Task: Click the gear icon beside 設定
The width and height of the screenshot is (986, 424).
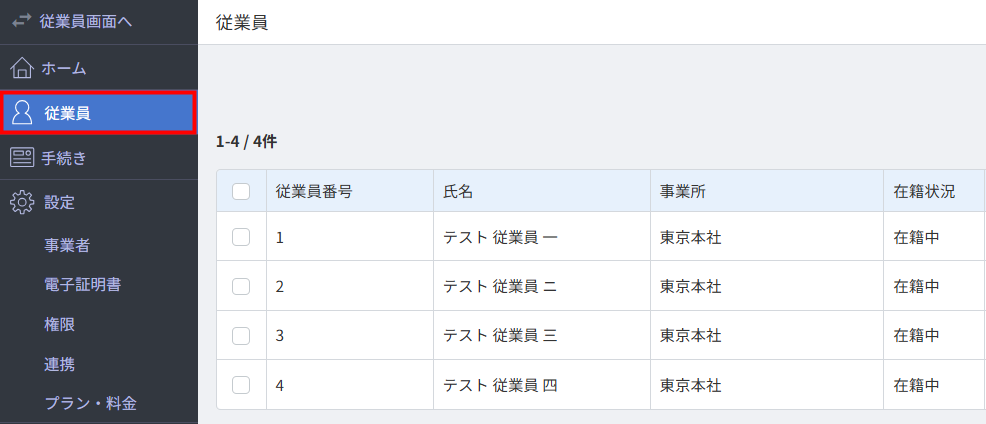Action: [x=22, y=202]
